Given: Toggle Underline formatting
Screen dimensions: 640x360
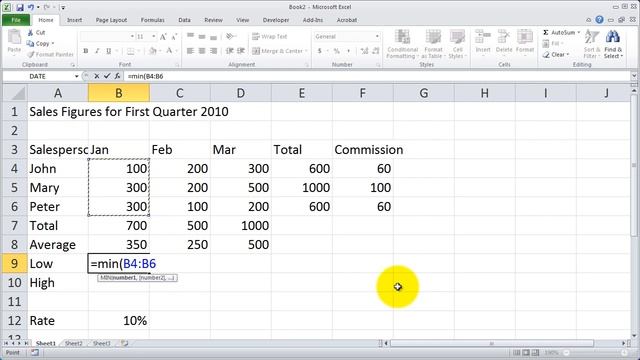Looking at the screenshot, I should coord(109,51).
